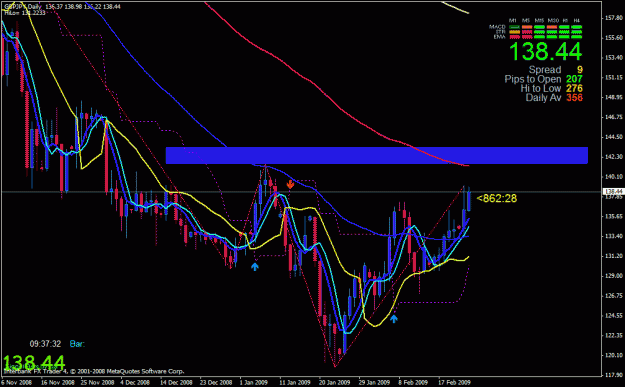625x387 pixels.
Task: Click the EMA H4 signal bar
Action: click(577, 37)
